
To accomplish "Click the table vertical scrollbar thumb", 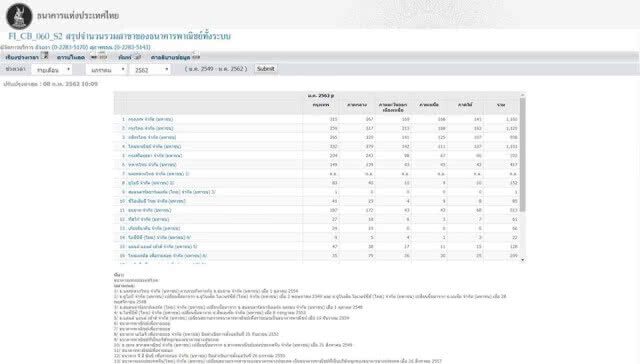I will click(522, 155).
